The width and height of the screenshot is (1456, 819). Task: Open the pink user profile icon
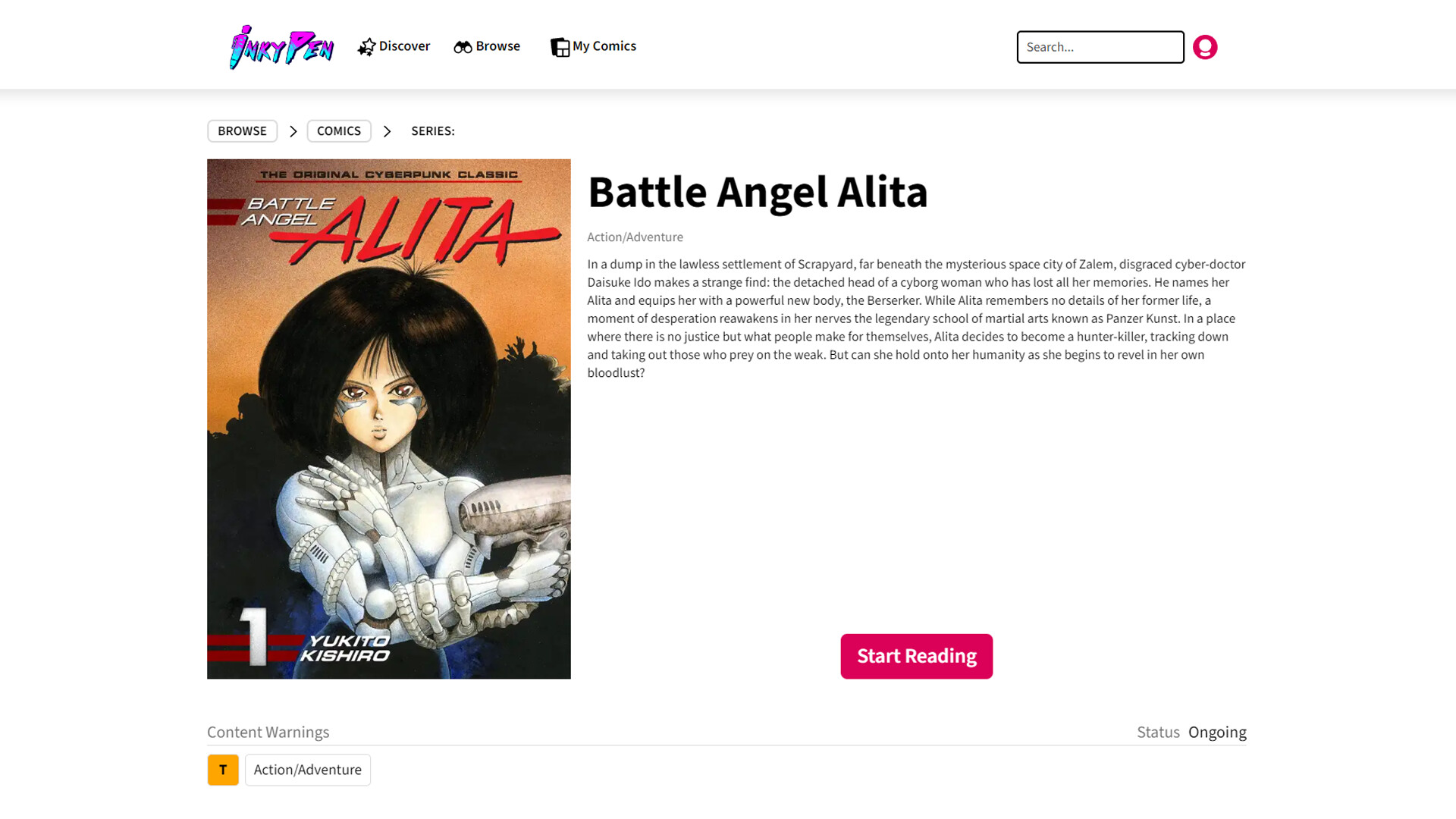[1205, 47]
